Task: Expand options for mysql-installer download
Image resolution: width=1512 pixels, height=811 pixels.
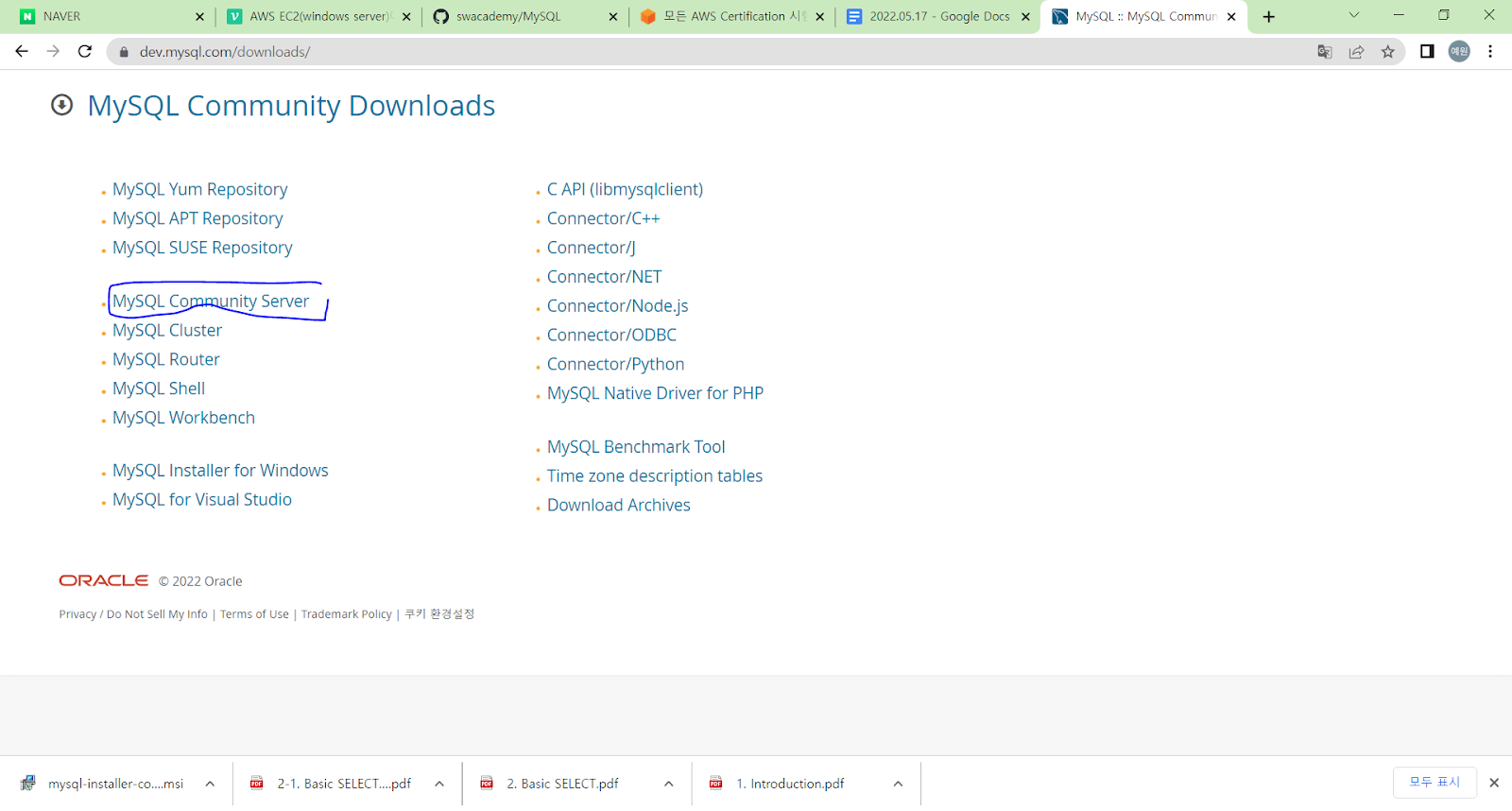Action: (210, 784)
